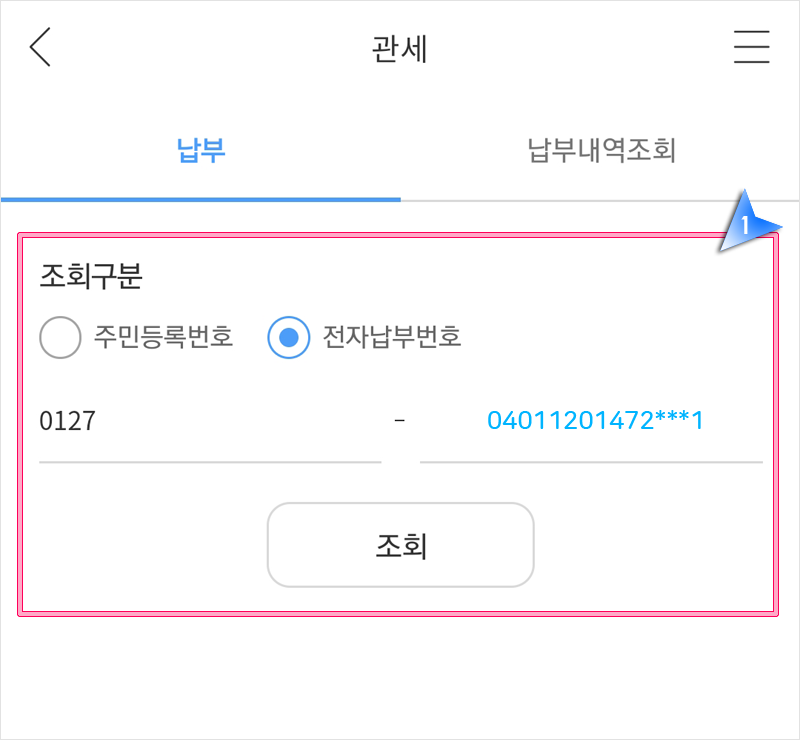Submit the lookup with 조회

tap(400, 545)
